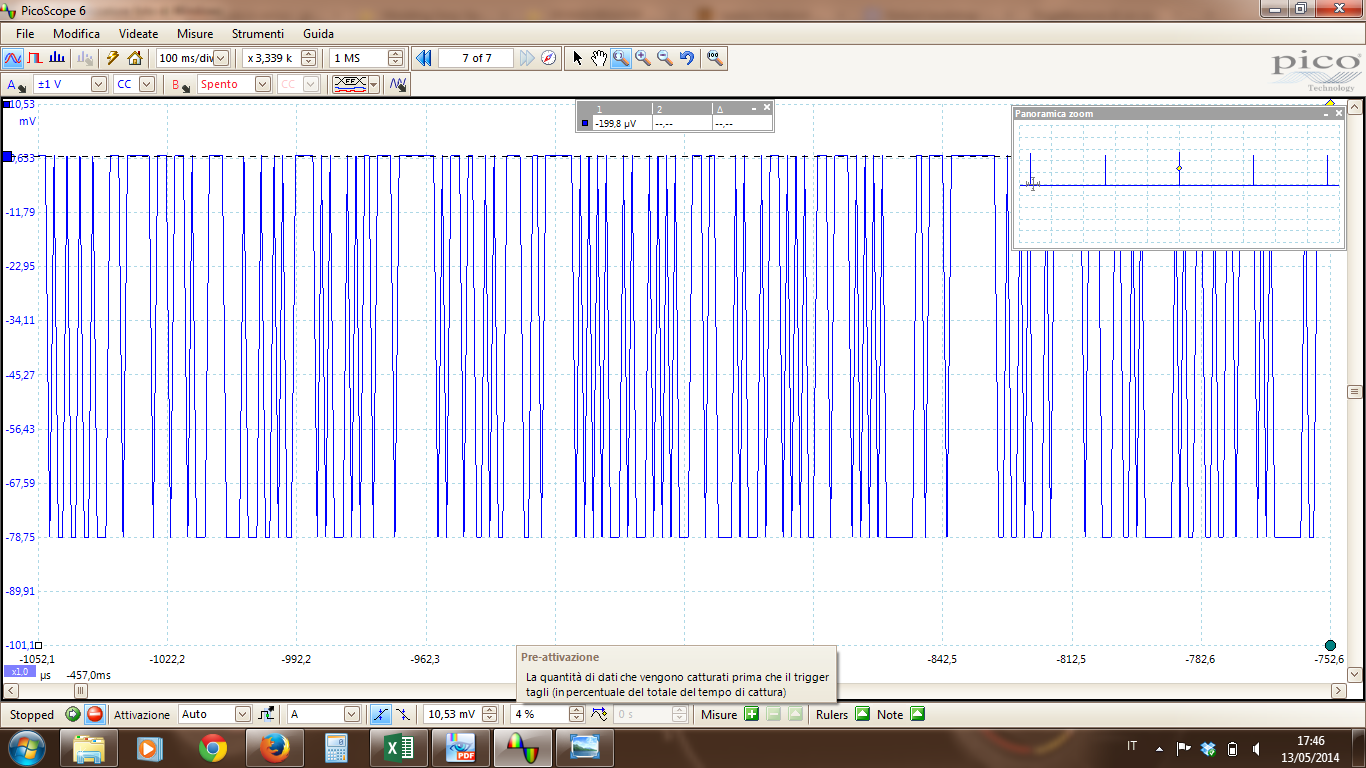Toggle falling edge trigger
Image resolution: width=1366 pixels, height=768 pixels.
click(402, 714)
